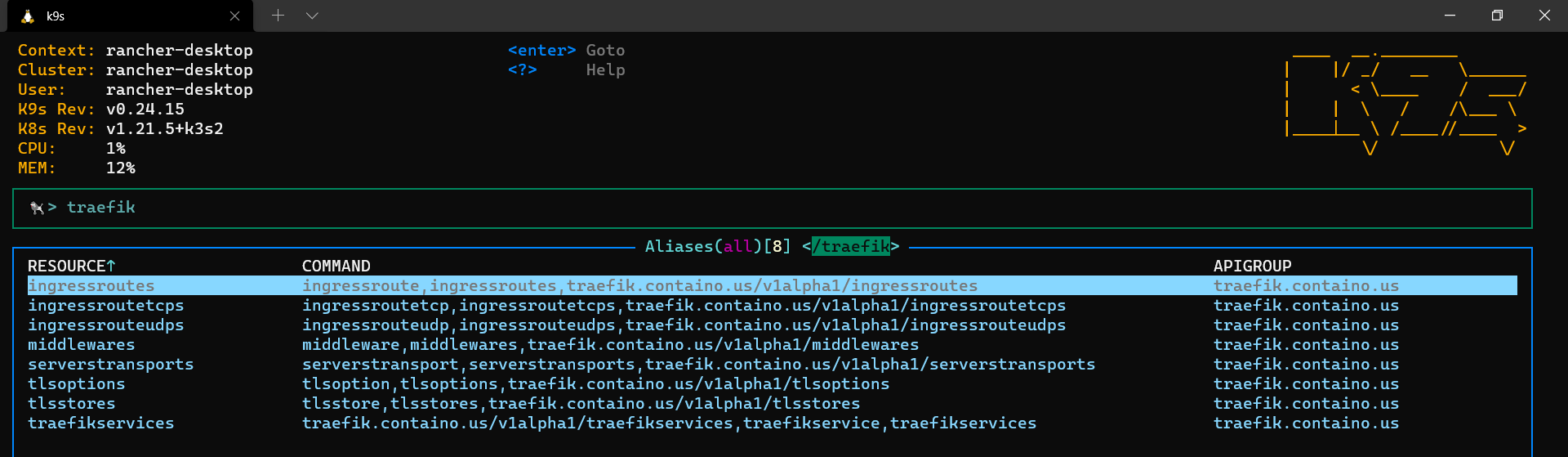Click the tlsstores command aliases cell

point(581,403)
